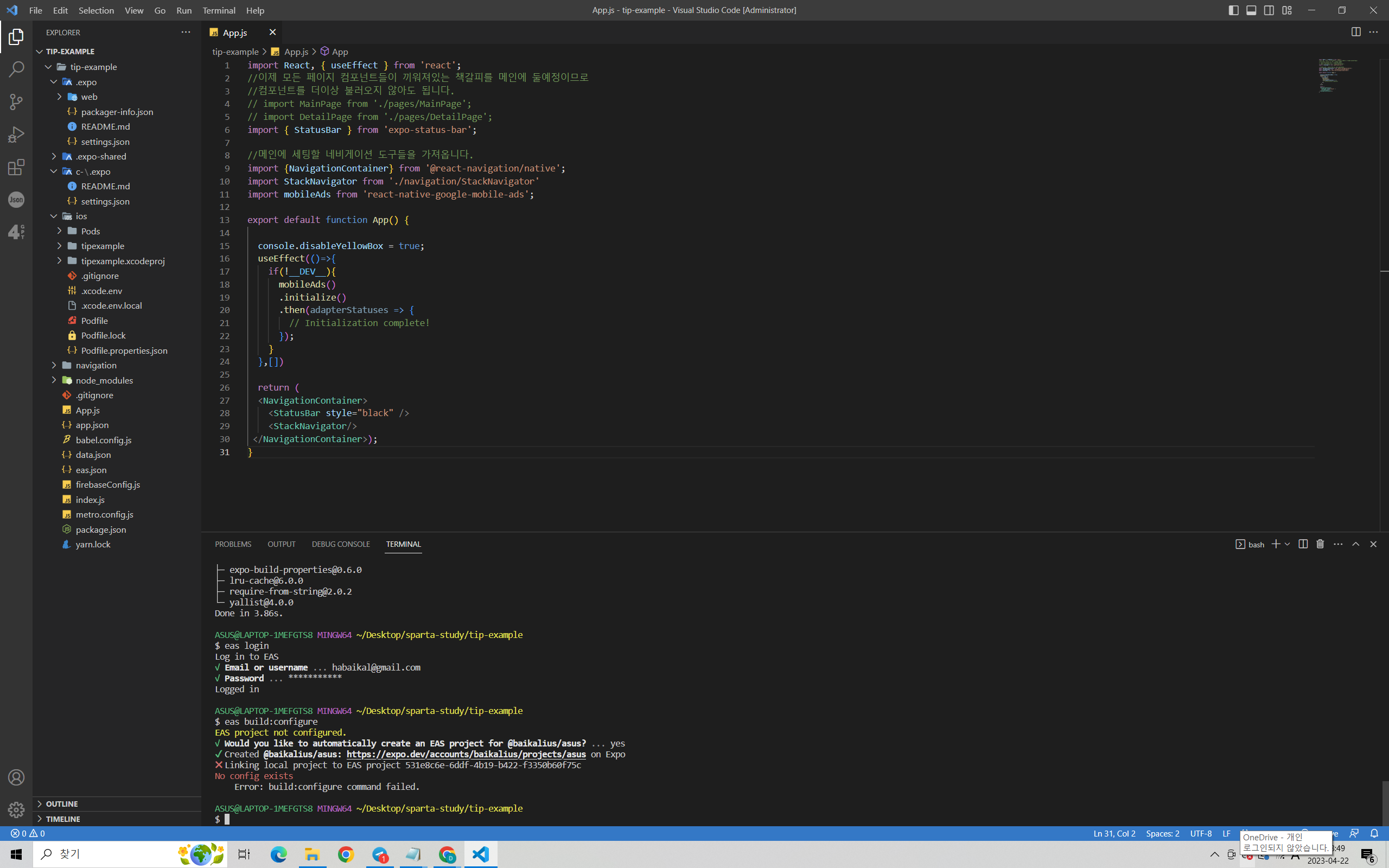The height and width of the screenshot is (868, 1389).
Task: Click App.js in breadcrumb path
Action: click(x=296, y=52)
